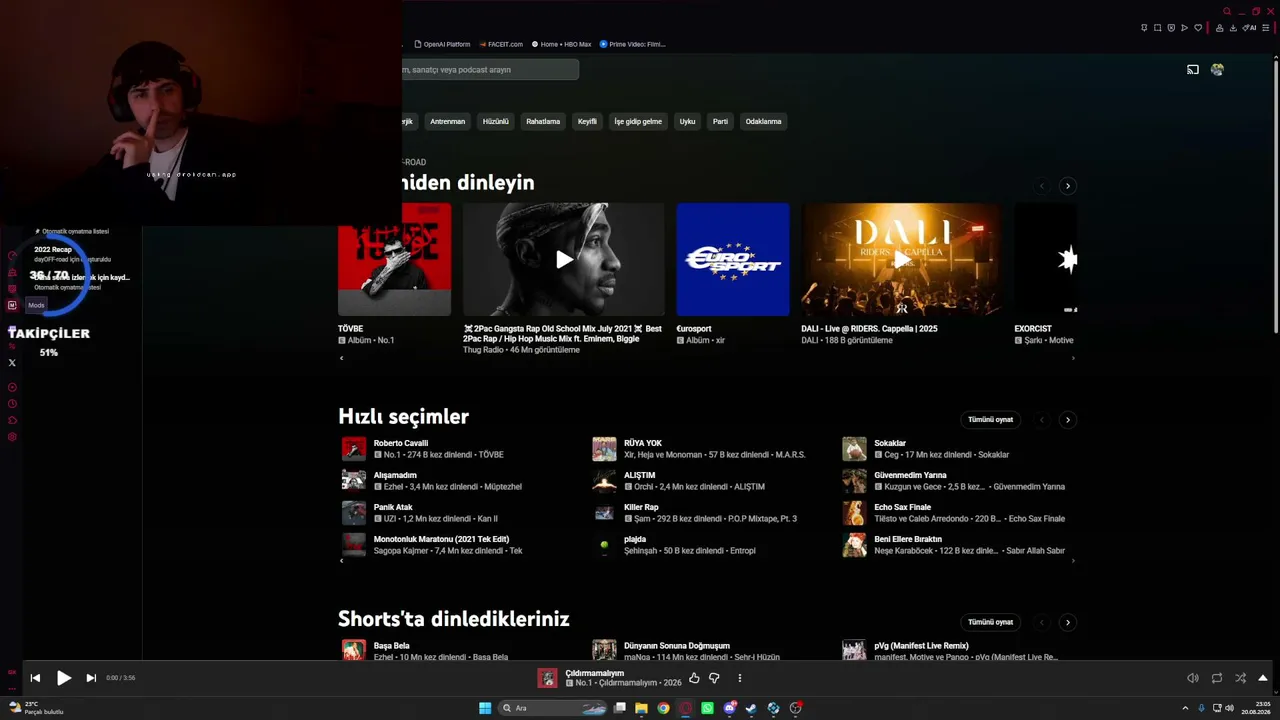Select the Parti mood chip

click(720, 122)
